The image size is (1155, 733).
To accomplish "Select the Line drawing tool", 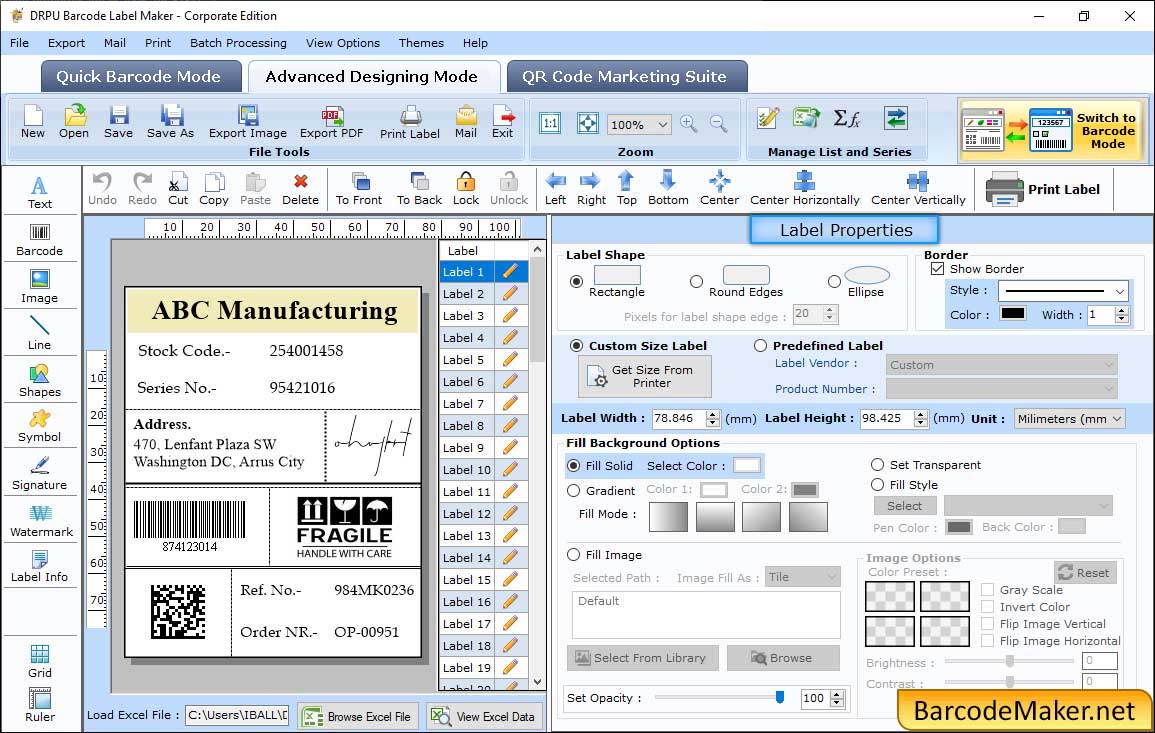I will click(40, 333).
